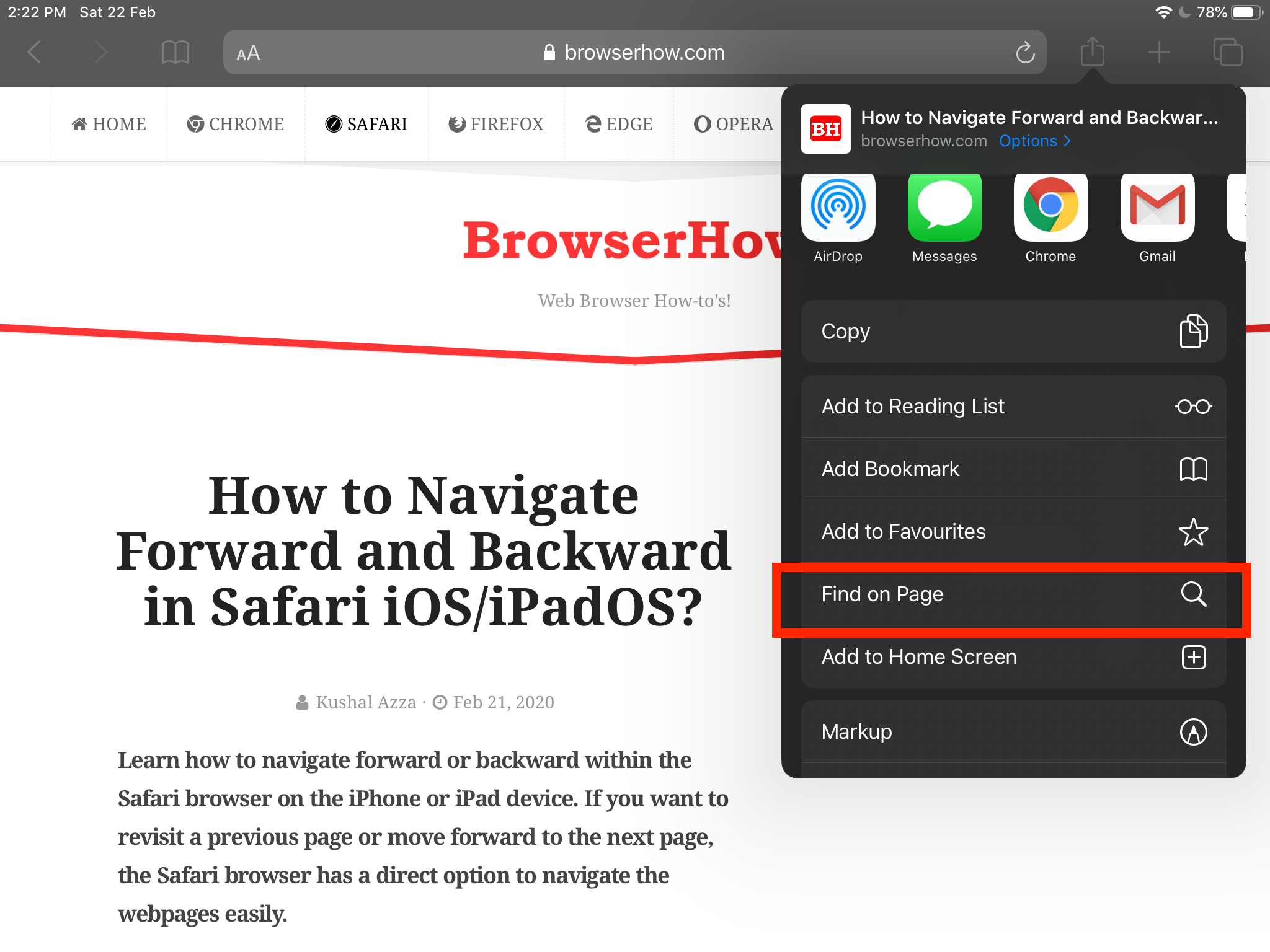This screenshot has width=1270, height=952.
Task: Choose Find on Page
Action: coord(1014,594)
